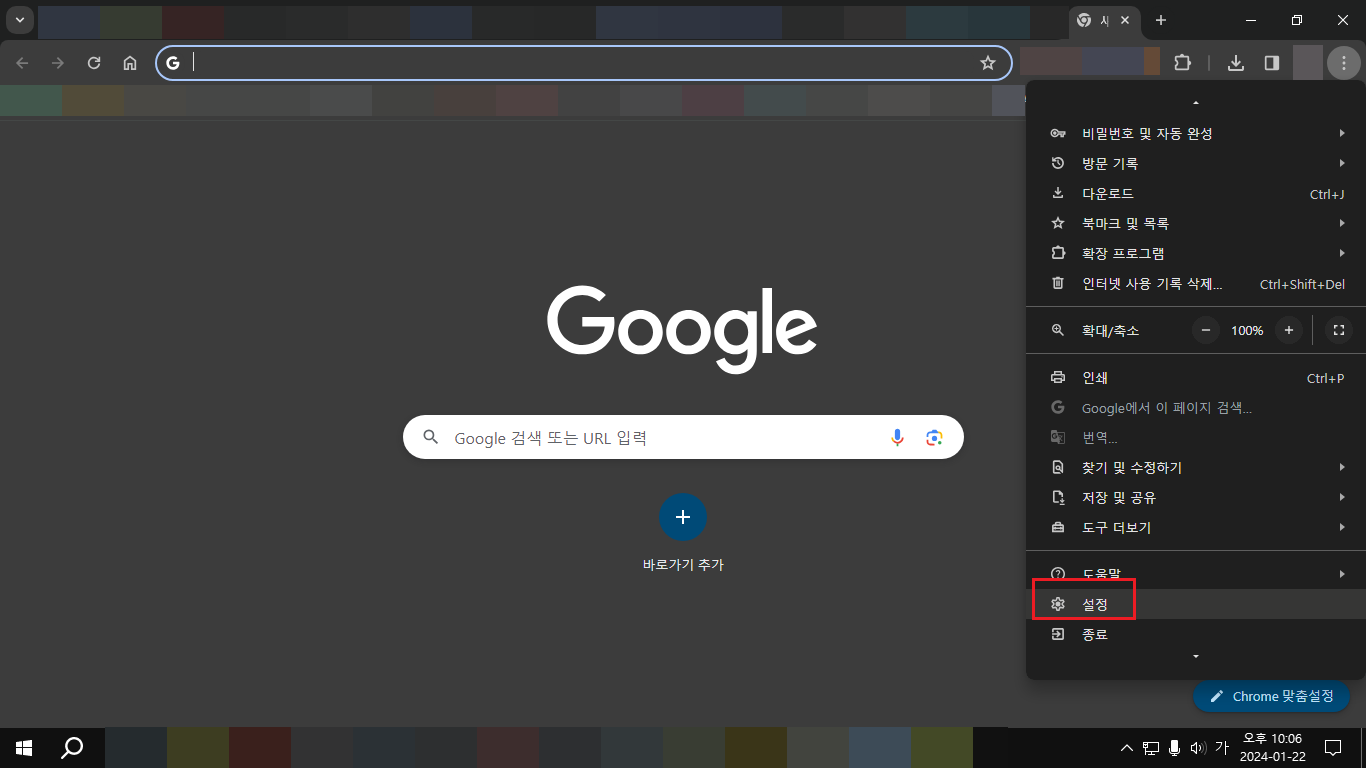The height and width of the screenshot is (768, 1366).
Task: Expand the 방문 기록 submenu arrow
Action: coord(1341,163)
